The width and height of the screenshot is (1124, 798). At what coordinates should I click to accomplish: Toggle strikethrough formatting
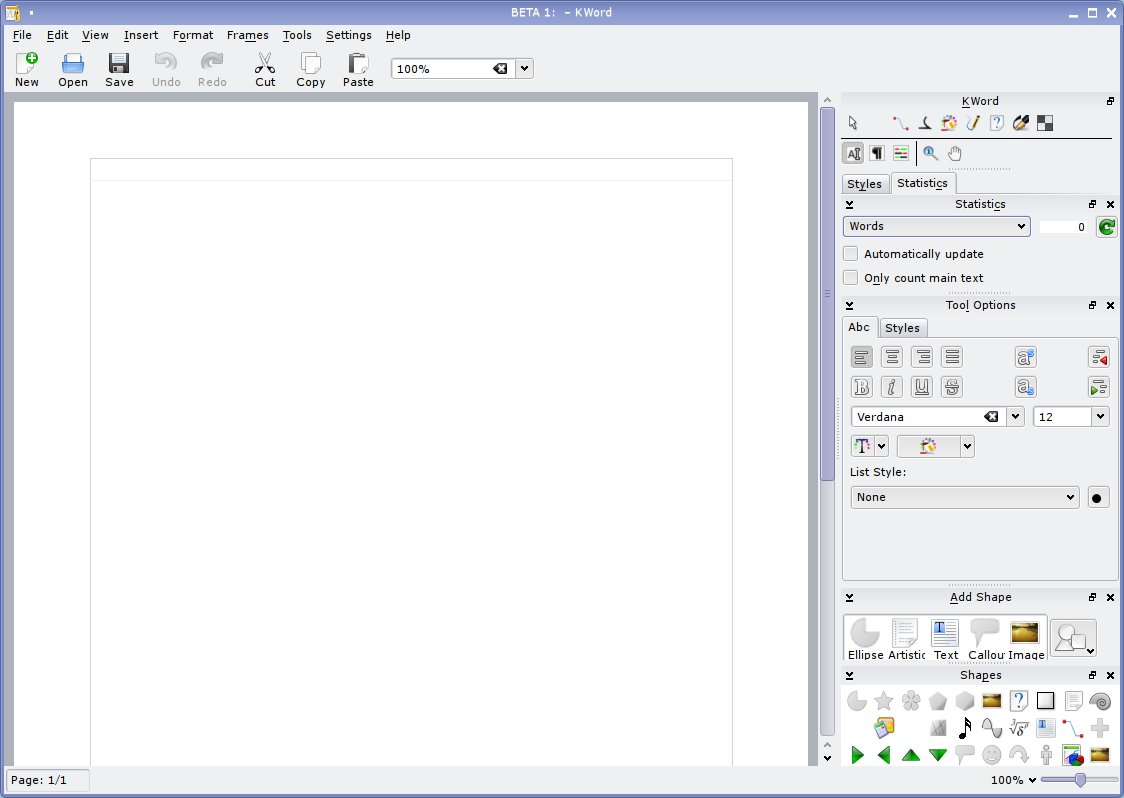pos(952,387)
